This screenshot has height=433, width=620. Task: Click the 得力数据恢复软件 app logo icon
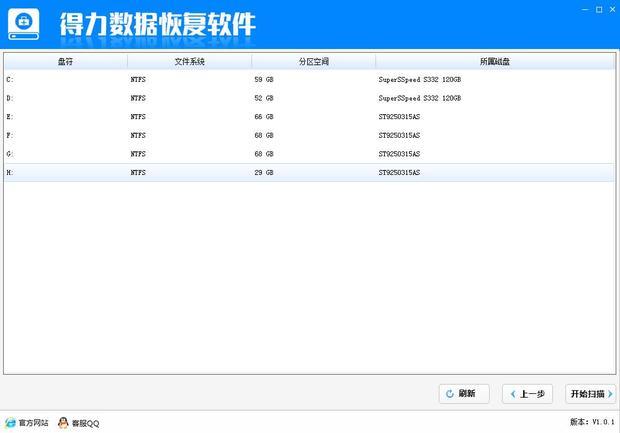click(x=25, y=21)
